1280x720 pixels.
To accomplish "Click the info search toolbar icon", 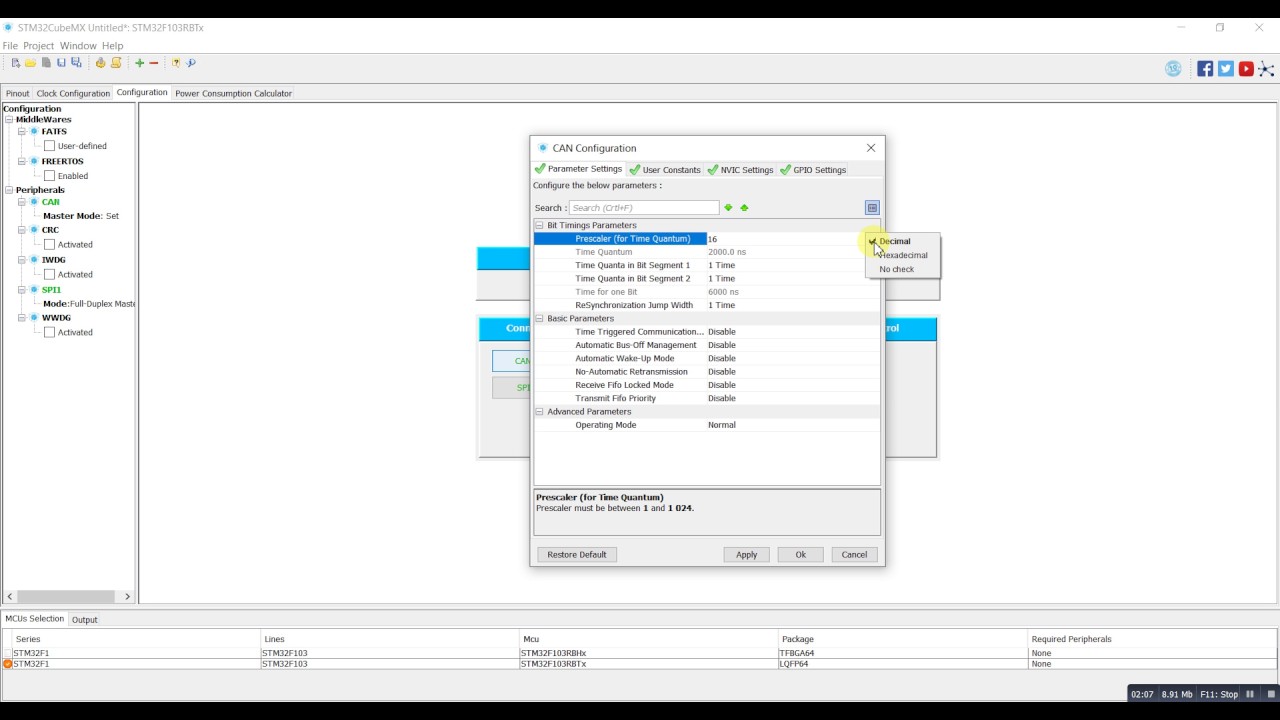I will pos(191,63).
